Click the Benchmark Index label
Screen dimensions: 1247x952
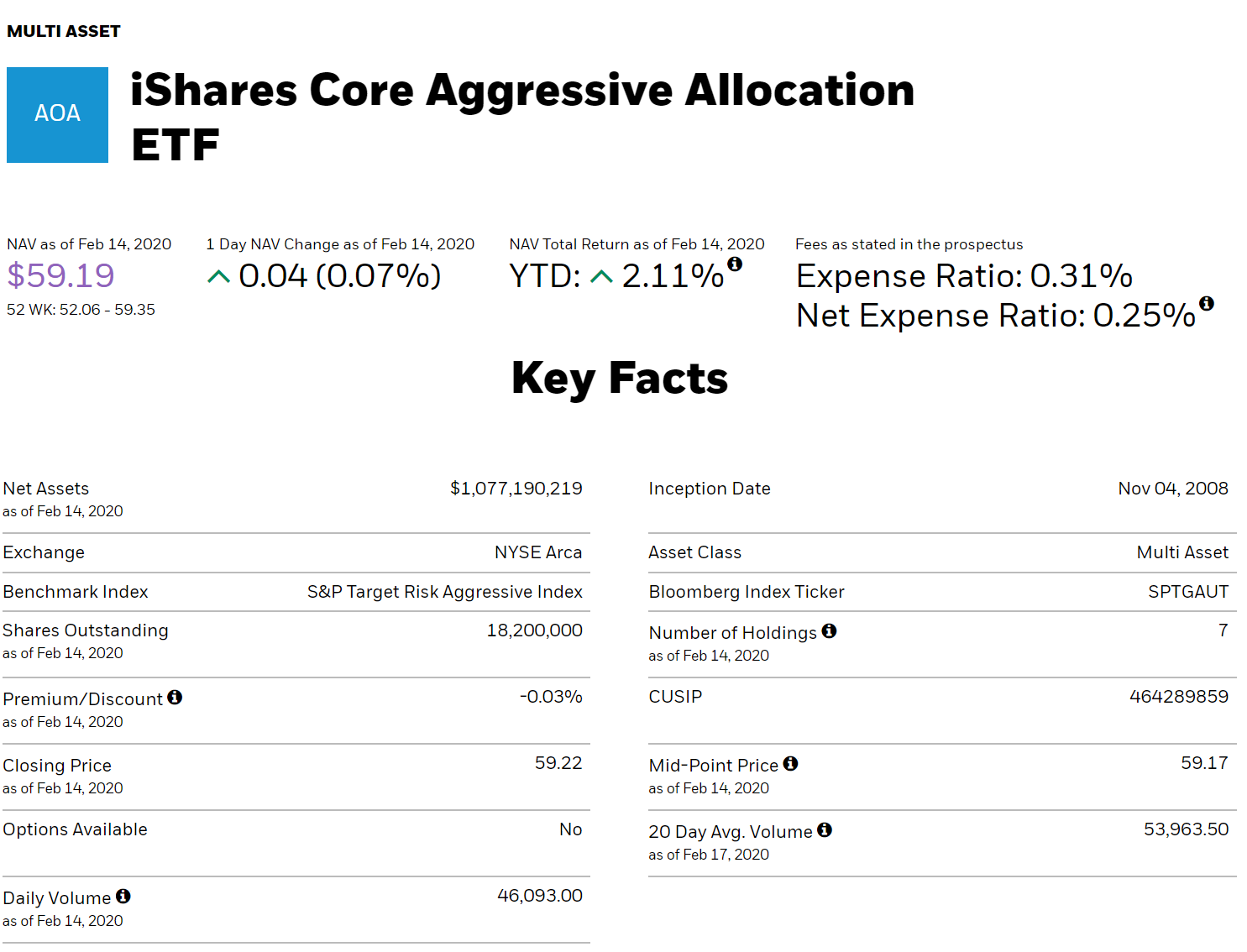[76, 592]
